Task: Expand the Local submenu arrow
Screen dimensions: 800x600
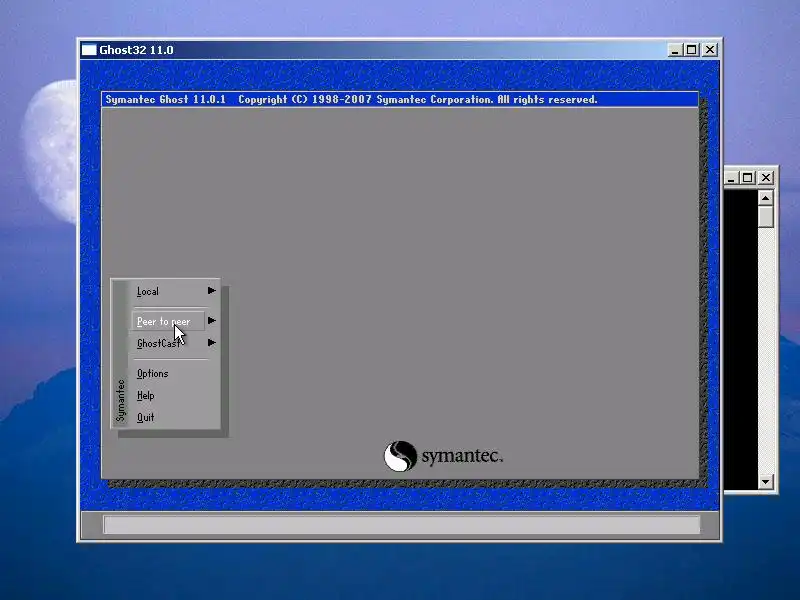Action: point(212,291)
